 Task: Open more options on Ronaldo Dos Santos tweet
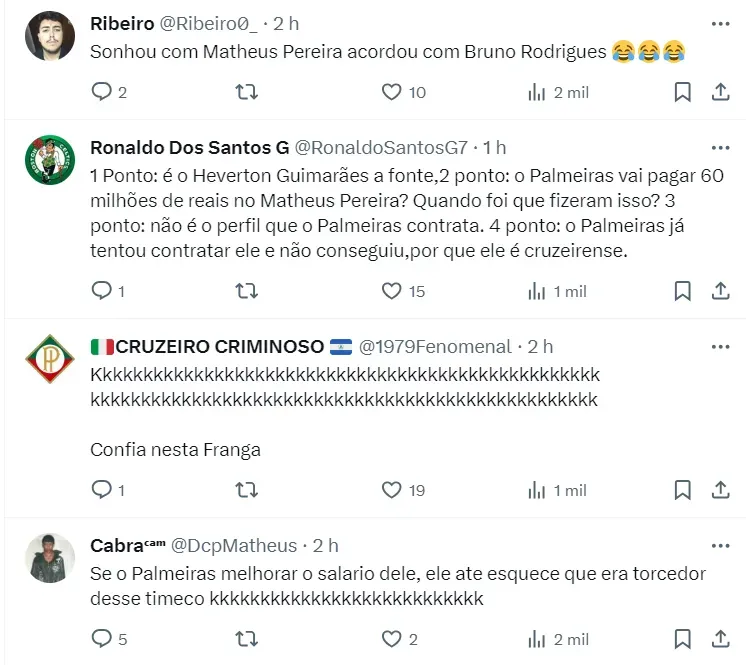[x=720, y=147]
